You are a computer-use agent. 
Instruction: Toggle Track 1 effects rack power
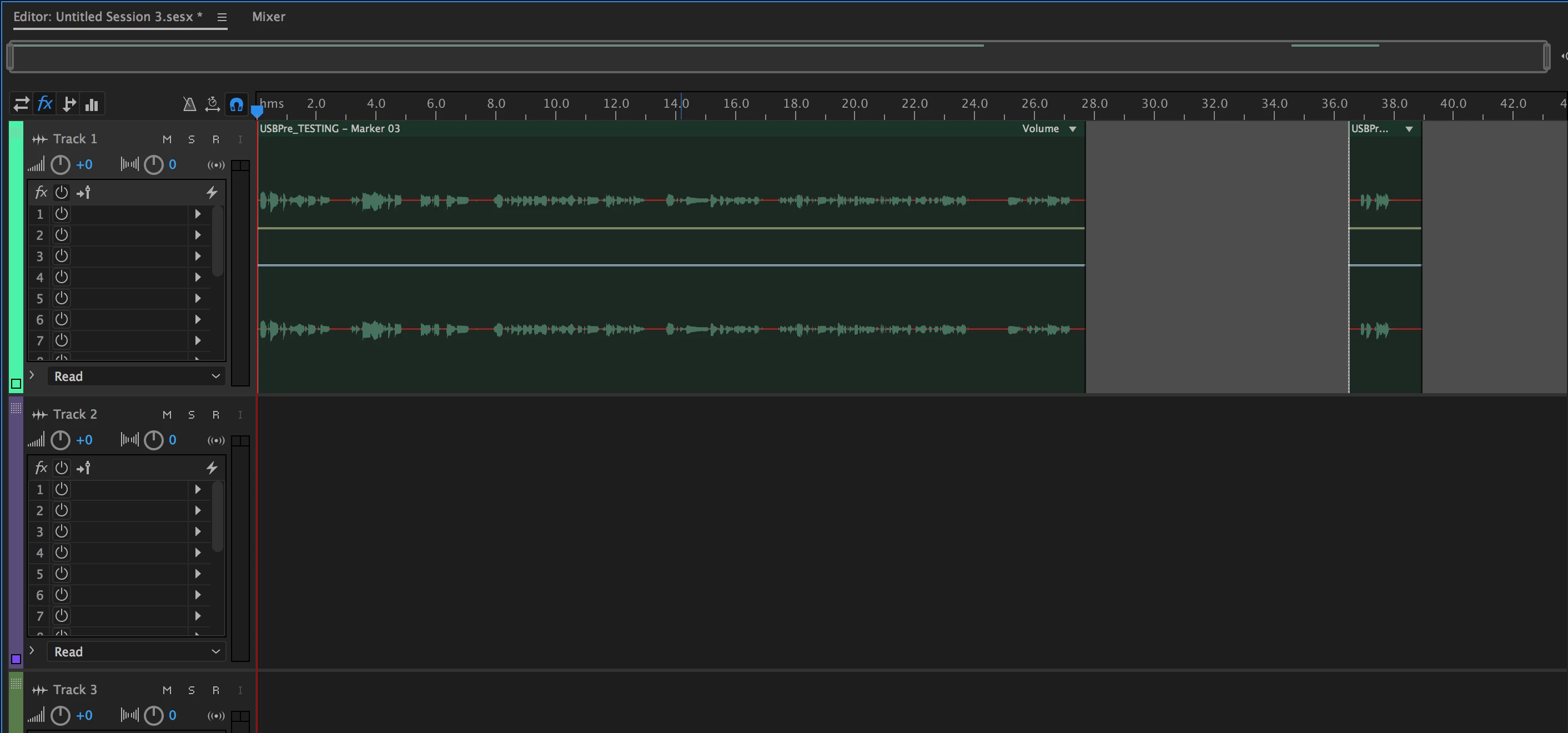click(62, 192)
